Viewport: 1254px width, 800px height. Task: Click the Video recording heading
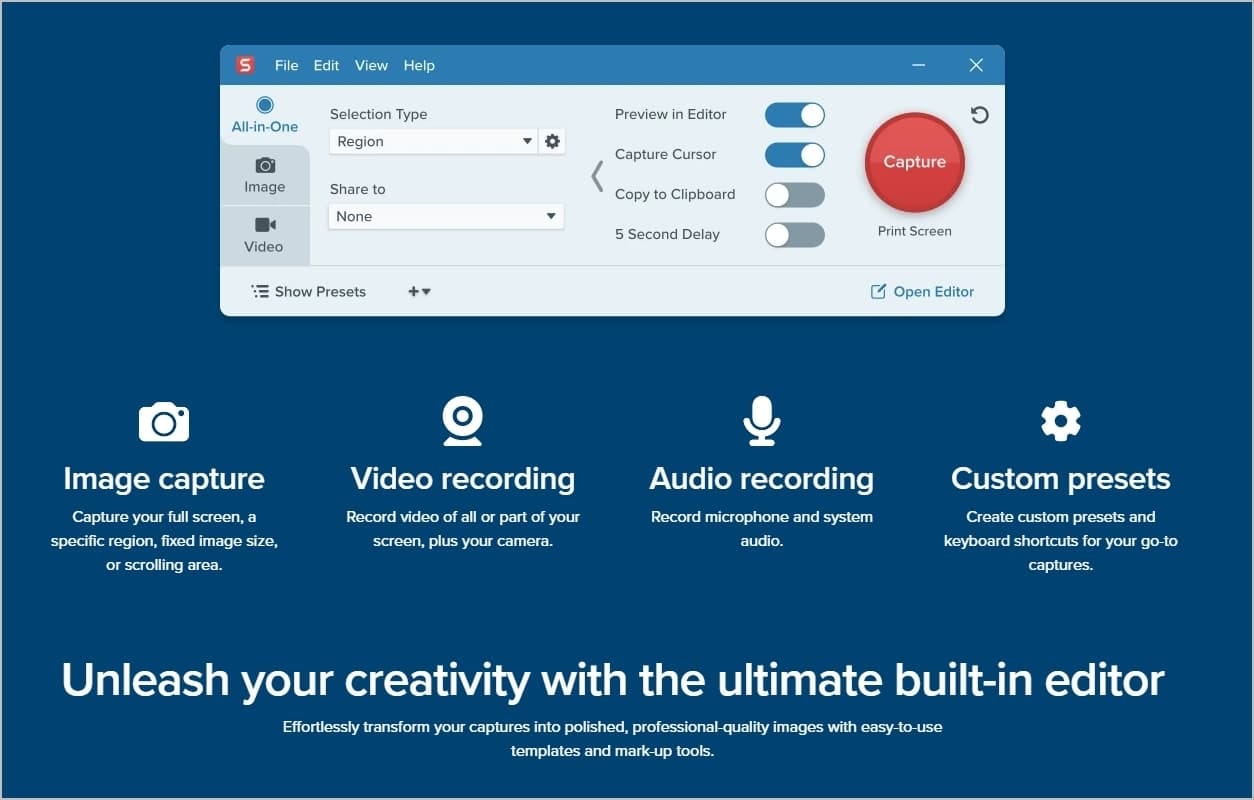click(x=463, y=479)
